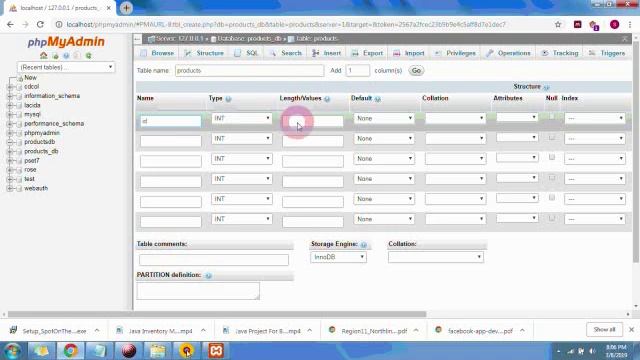Open the SQL tab
Image resolution: width=640 pixels, height=360 pixels.
[x=247, y=53]
